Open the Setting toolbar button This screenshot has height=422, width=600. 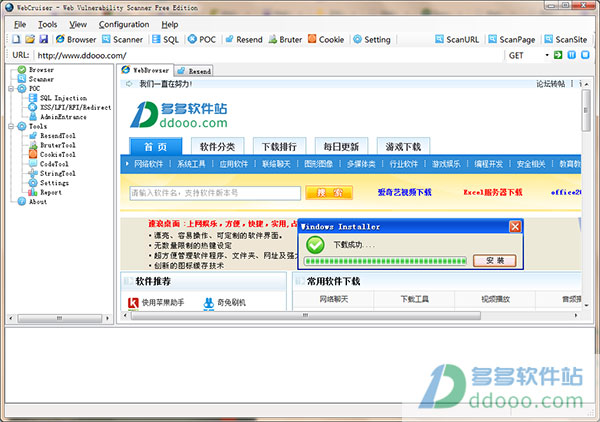point(372,39)
